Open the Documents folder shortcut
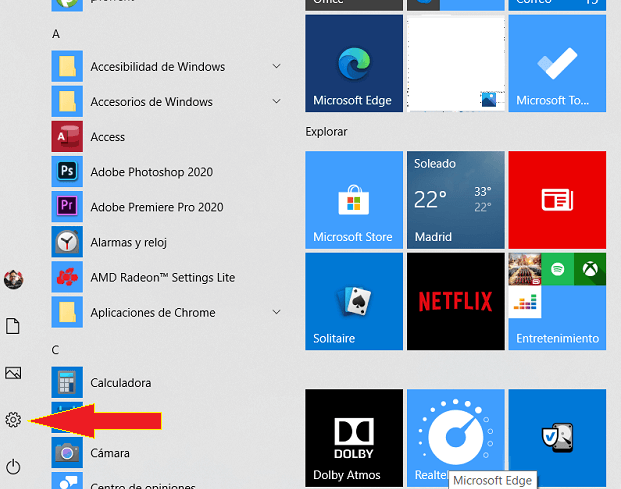621x489 pixels. pyautogui.click(x=13, y=326)
